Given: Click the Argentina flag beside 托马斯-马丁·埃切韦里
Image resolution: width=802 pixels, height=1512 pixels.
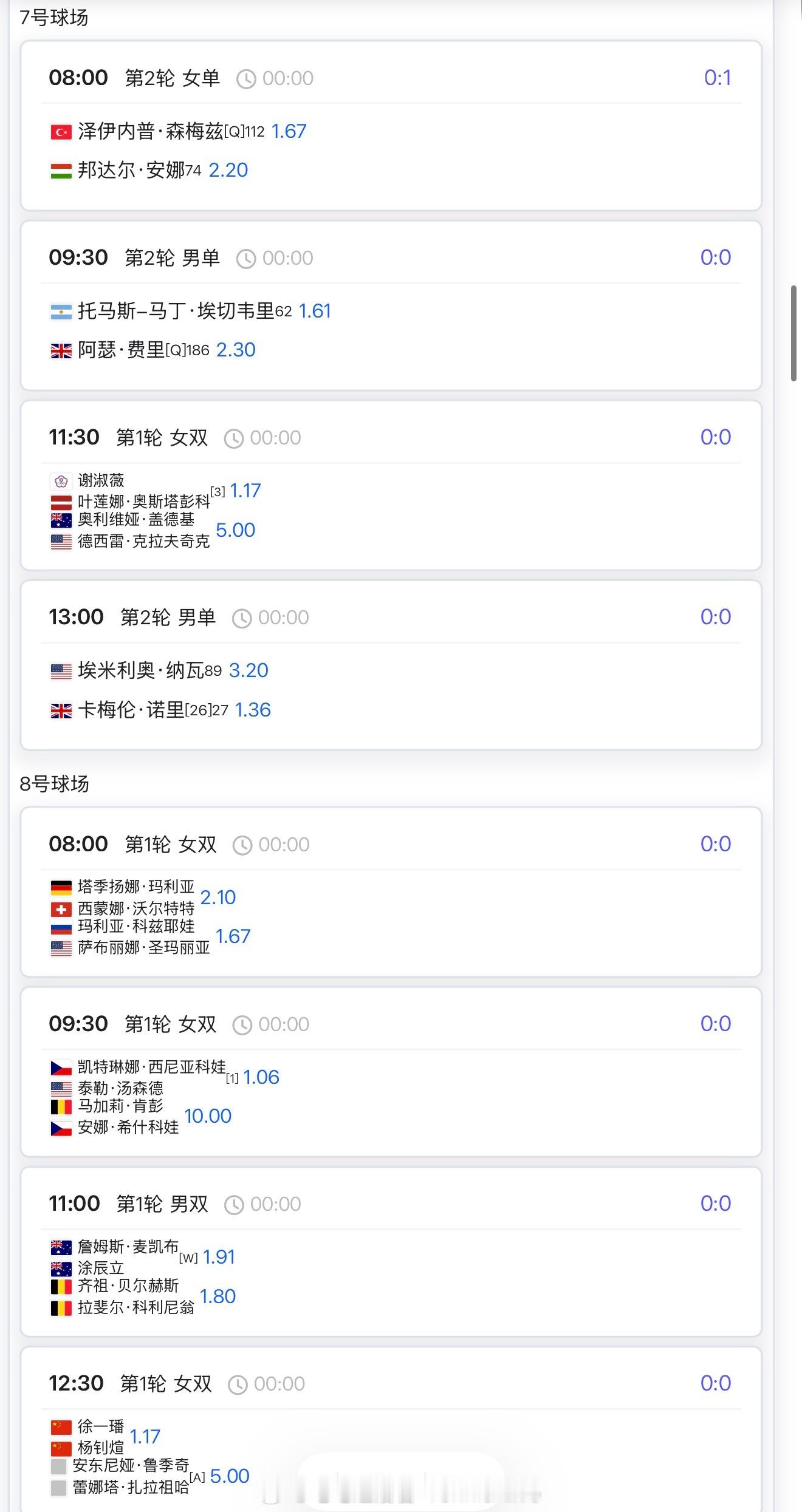Looking at the screenshot, I should coord(61,312).
